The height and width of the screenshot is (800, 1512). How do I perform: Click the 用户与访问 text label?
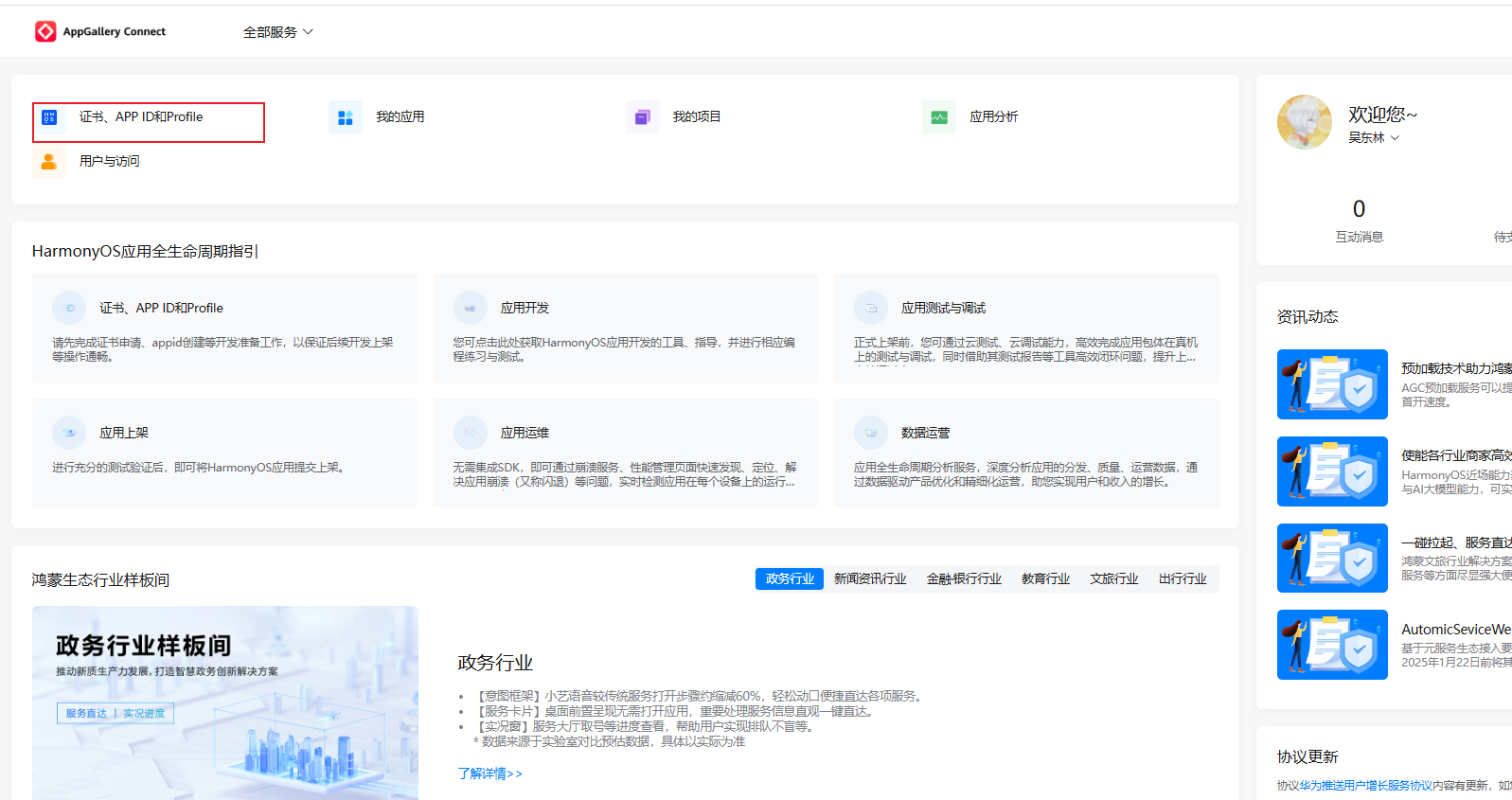coord(110,161)
